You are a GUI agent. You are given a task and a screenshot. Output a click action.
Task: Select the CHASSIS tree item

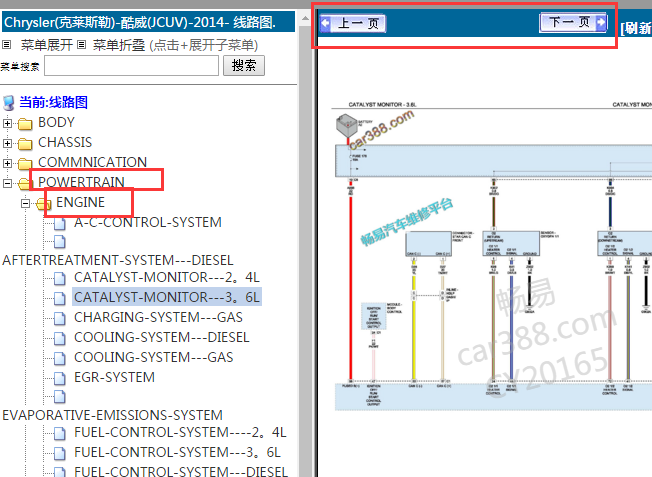[65, 142]
